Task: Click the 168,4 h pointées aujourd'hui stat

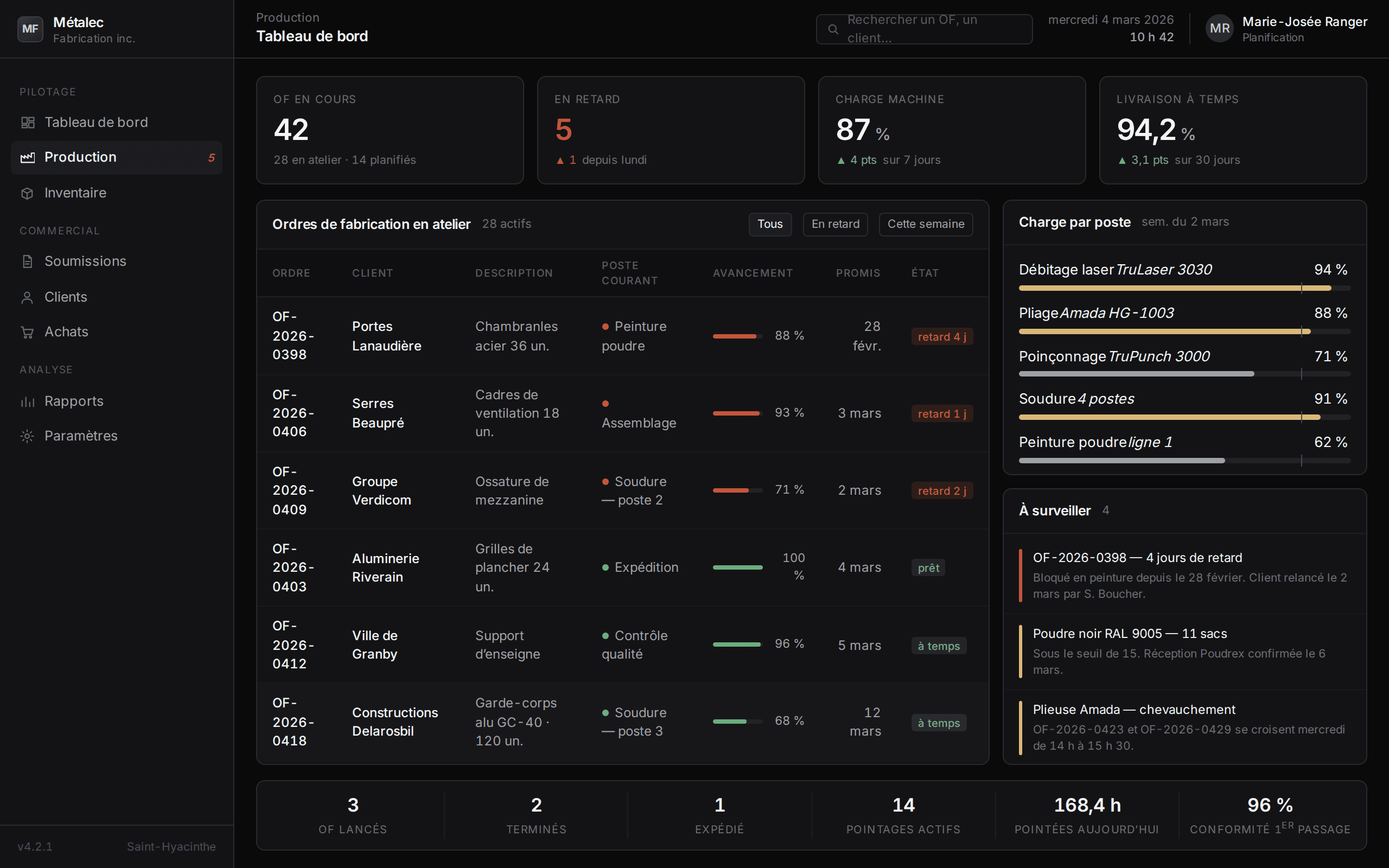Action: point(1087,815)
